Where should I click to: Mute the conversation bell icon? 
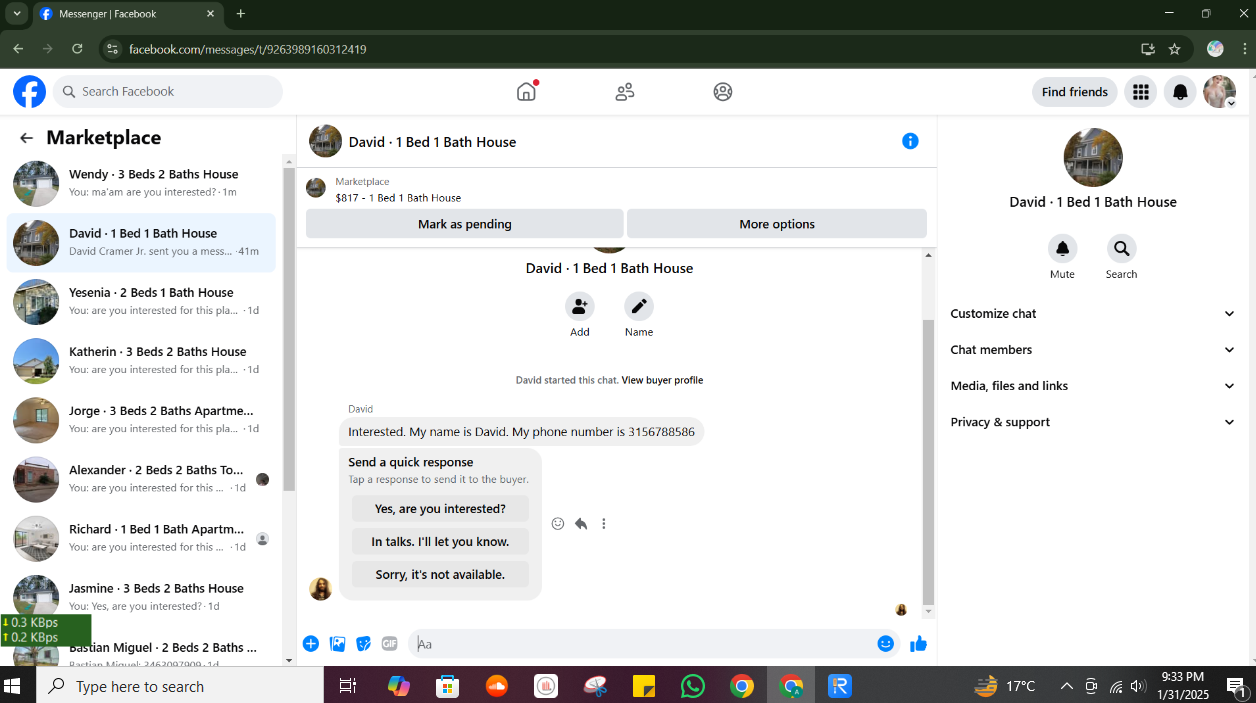1062,248
